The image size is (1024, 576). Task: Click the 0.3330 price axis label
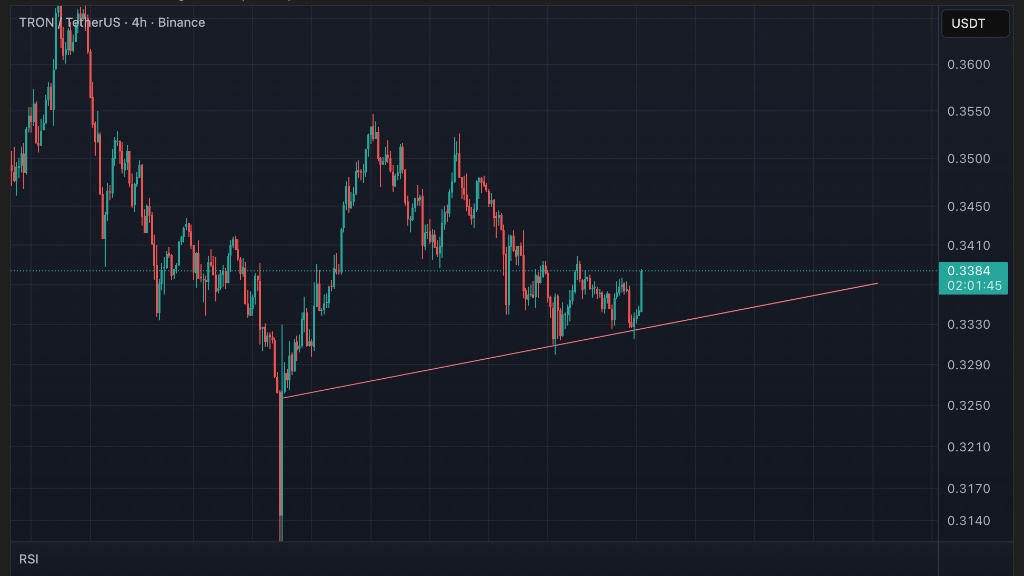(968, 324)
